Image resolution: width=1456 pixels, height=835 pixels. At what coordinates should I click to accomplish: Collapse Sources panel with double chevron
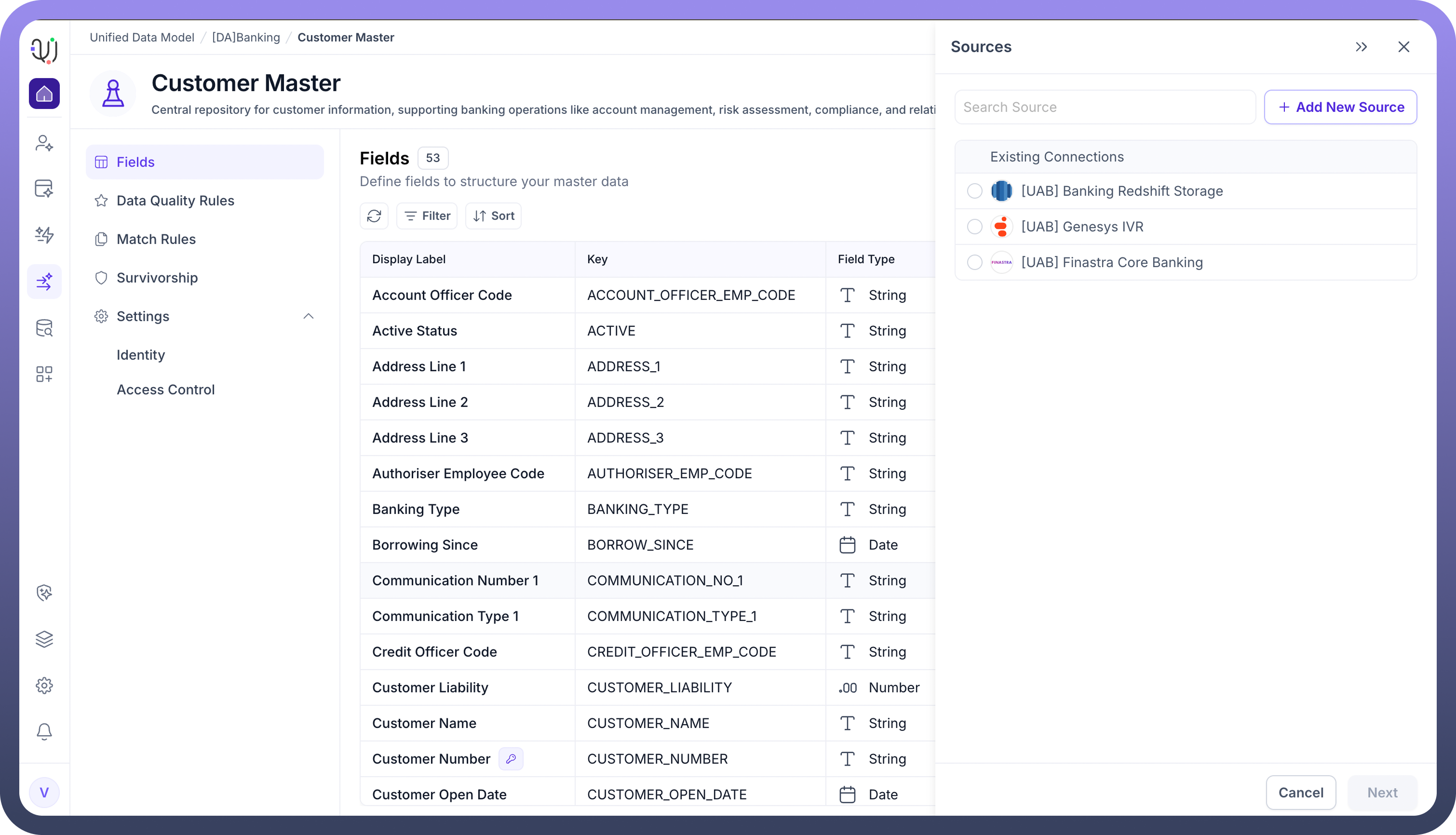pyautogui.click(x=1361, y=47)
